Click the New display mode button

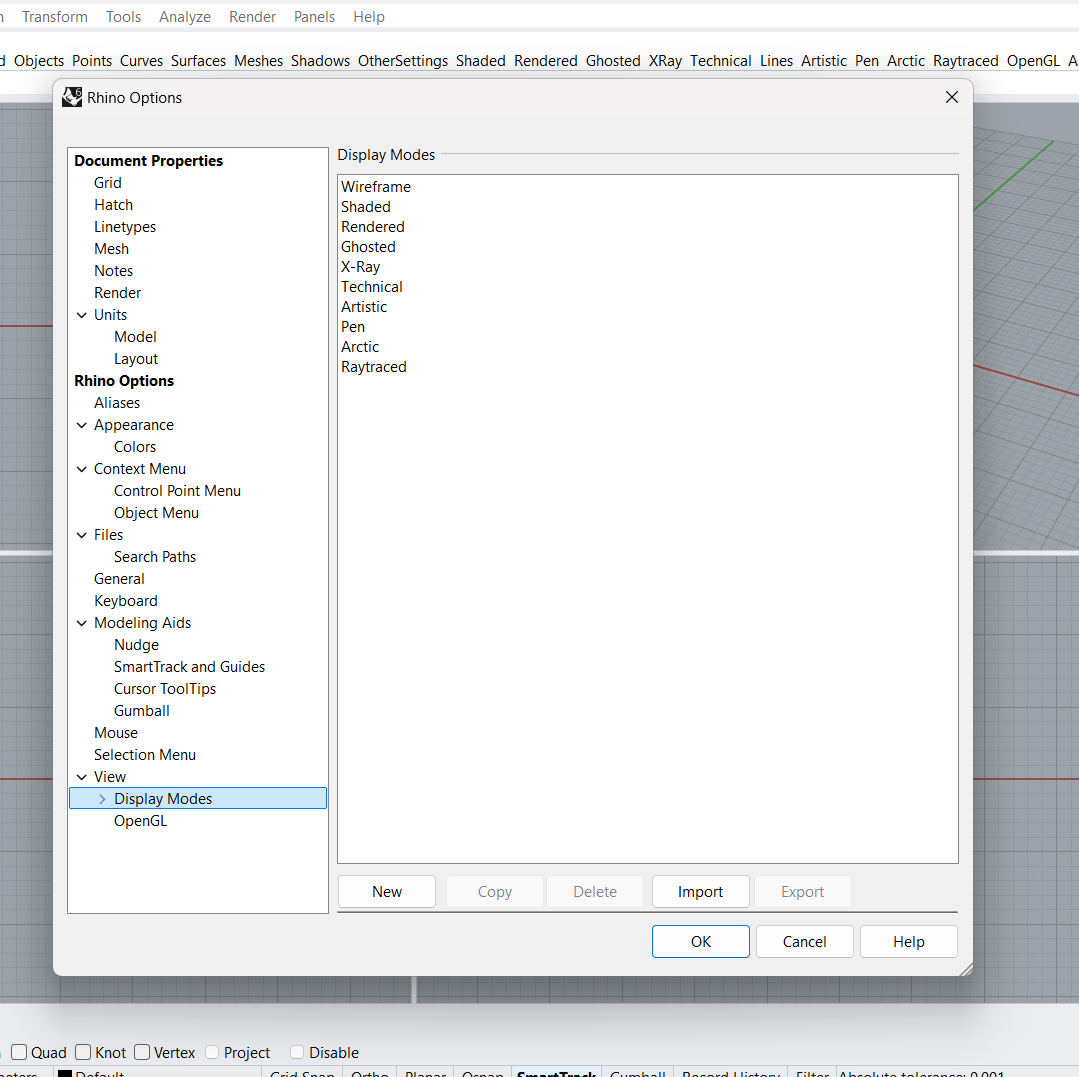387,892
